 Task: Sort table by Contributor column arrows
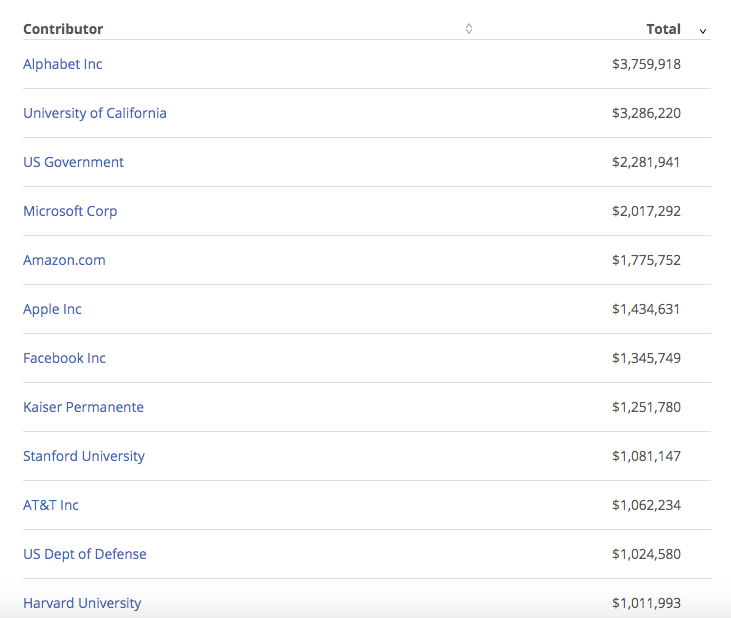pyautogui.click(x=469, y=29)
